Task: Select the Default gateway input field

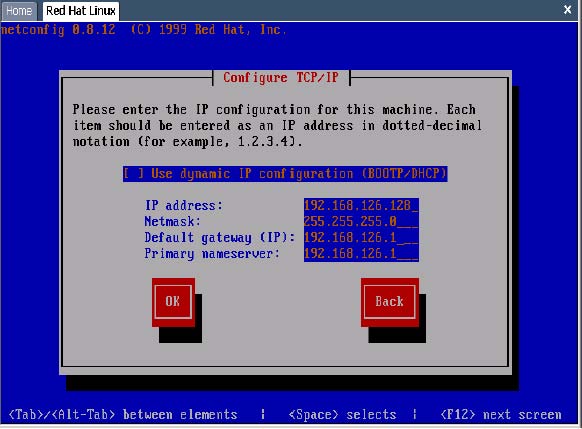Action: [x=361, y=238]
